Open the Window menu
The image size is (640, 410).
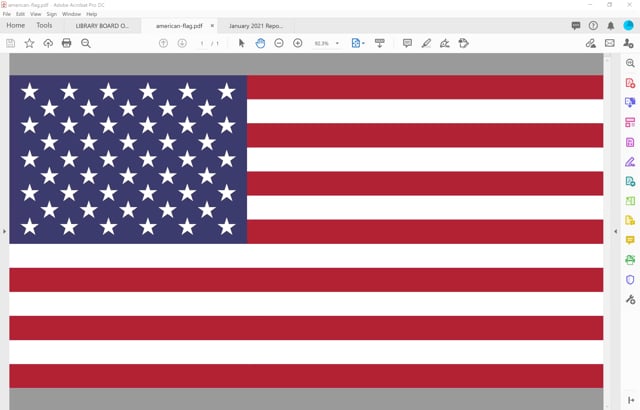[x=71, y=14]
